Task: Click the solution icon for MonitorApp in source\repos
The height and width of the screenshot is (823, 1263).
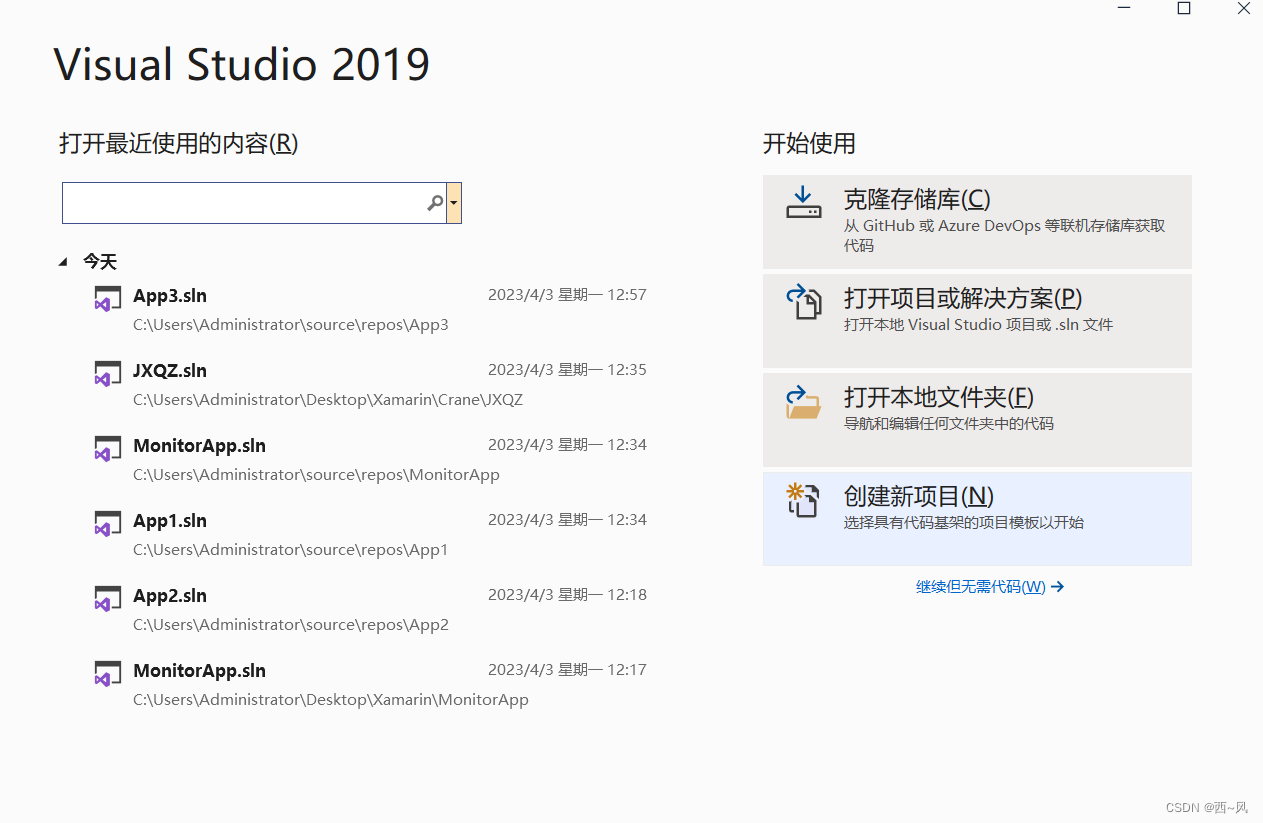Action: (x=107, y=448)
